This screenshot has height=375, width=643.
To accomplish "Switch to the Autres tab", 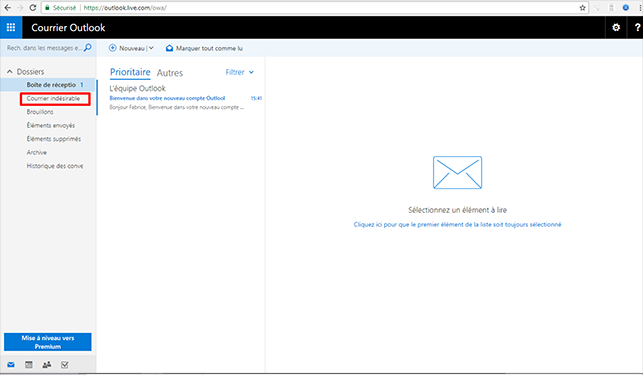I will 170,73.
